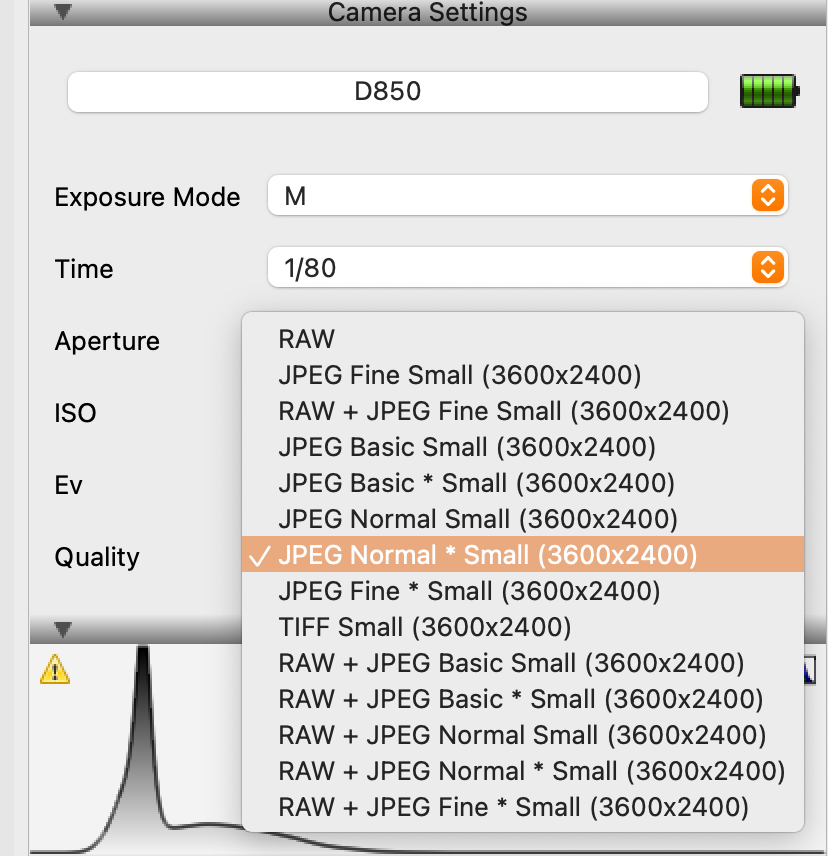Pick RAW + JPEG Basic Small (3600x2400)
Screen dimensions: 828x856
click(523, 663)
